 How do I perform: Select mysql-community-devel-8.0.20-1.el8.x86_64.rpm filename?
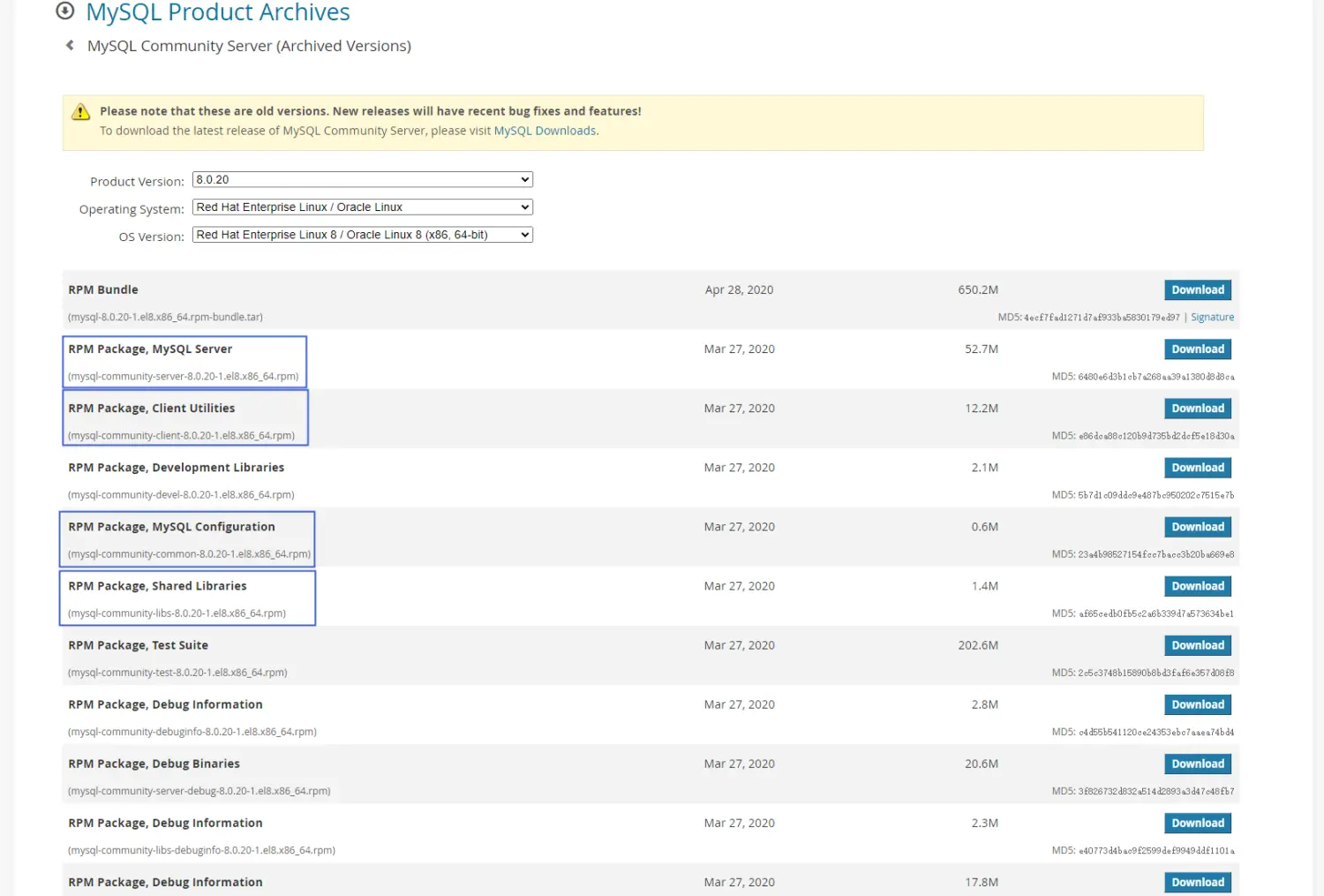[x=181, y=494]
